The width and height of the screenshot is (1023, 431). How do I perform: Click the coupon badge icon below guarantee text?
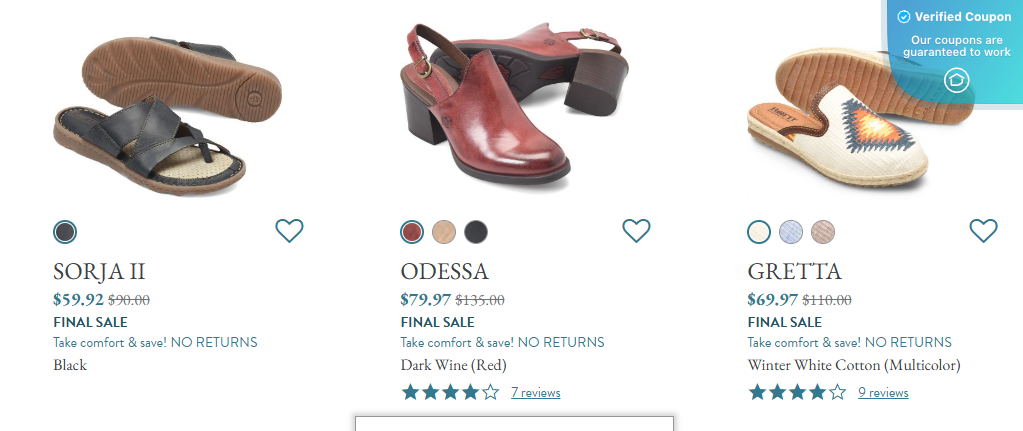coord(957,80)
